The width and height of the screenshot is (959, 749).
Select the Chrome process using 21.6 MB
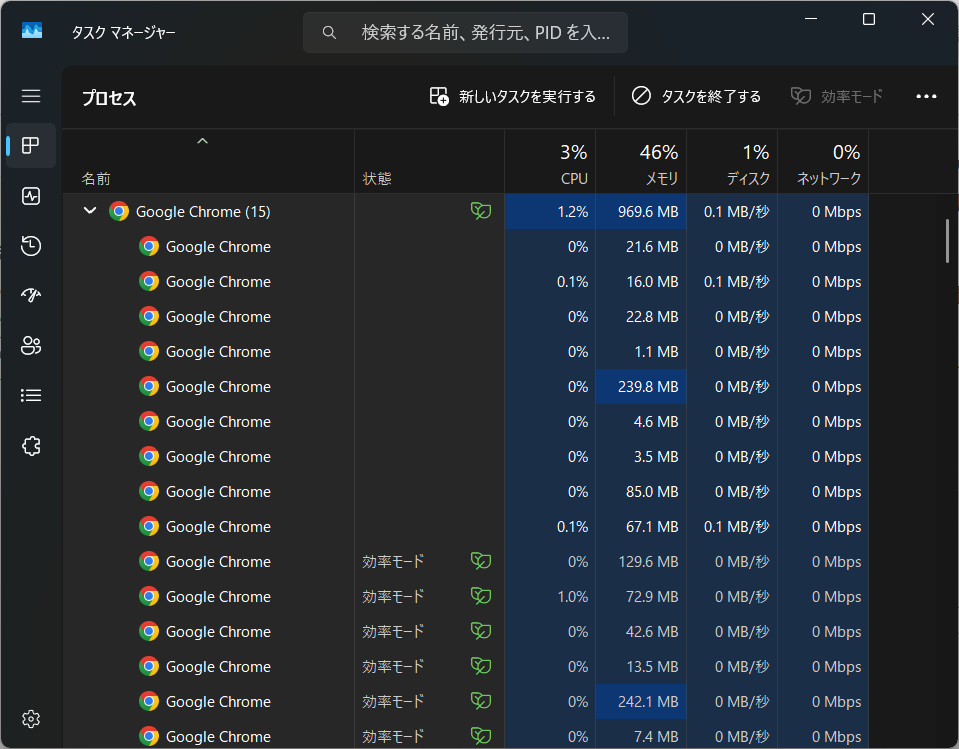465,246
